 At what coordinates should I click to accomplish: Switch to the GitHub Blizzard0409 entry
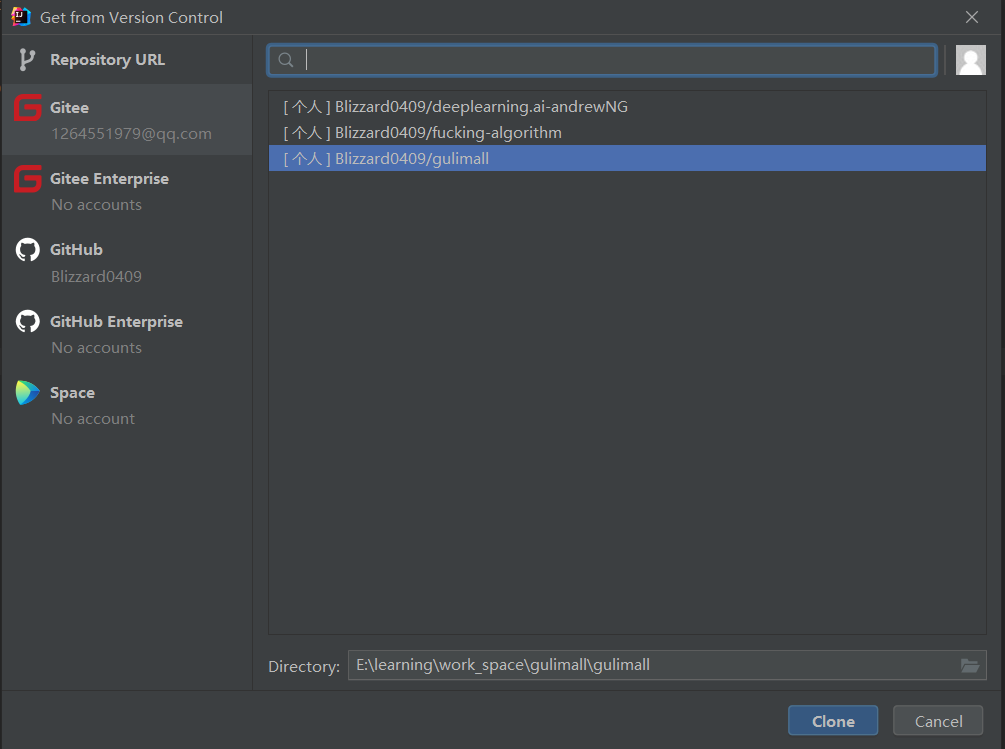[127, 262]
